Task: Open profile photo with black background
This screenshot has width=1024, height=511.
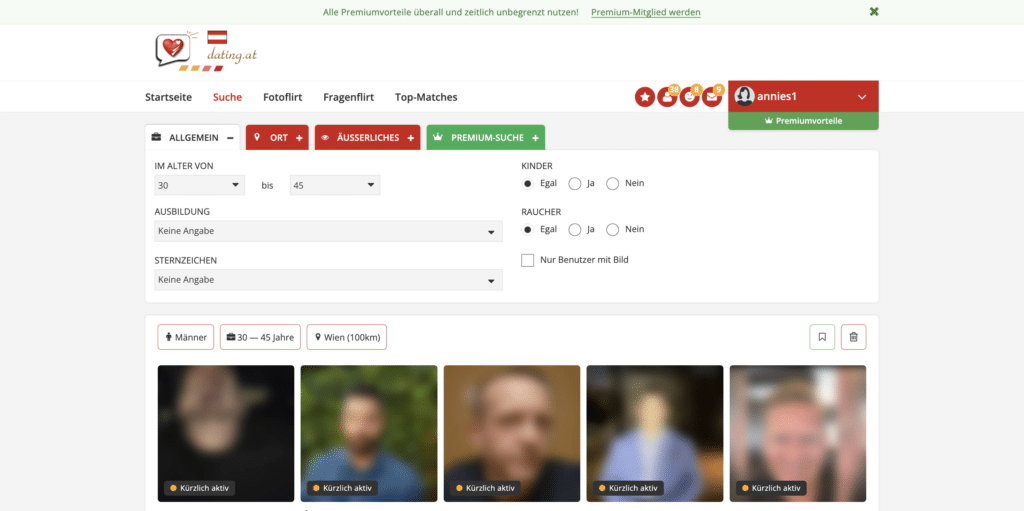Action: pos(226,433)
